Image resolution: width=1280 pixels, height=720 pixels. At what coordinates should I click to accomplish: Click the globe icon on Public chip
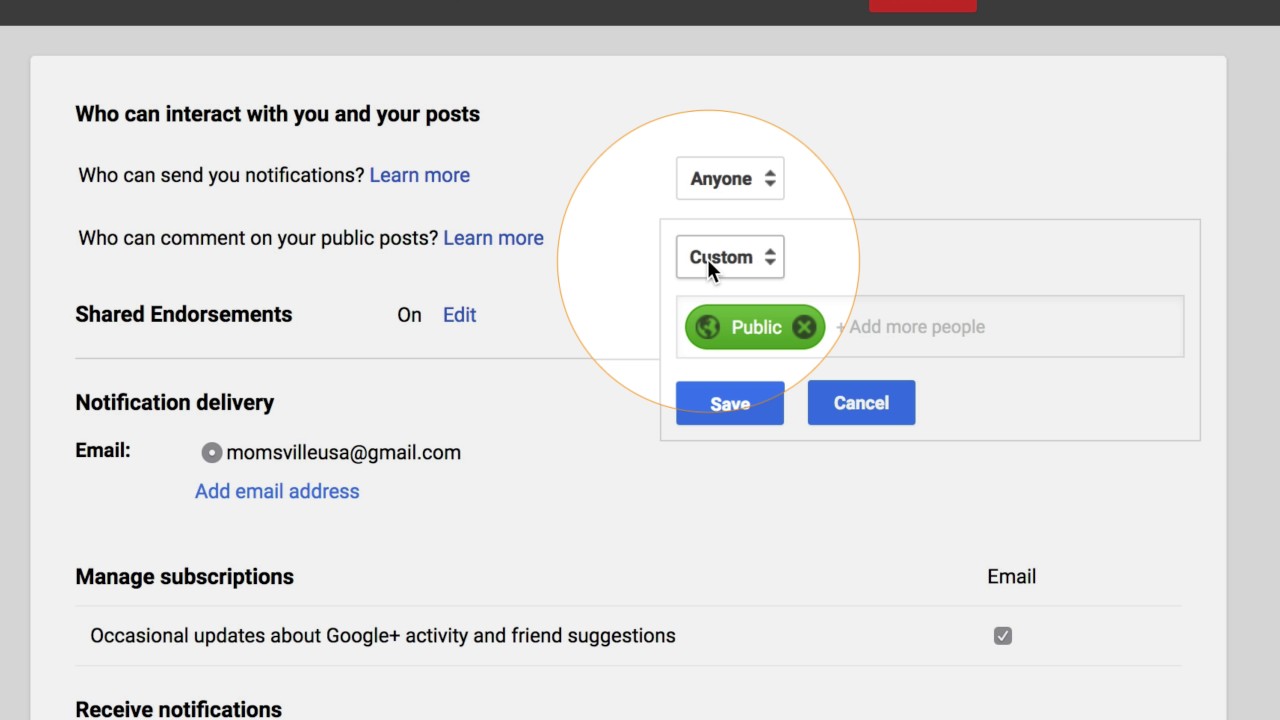(708, 327)
